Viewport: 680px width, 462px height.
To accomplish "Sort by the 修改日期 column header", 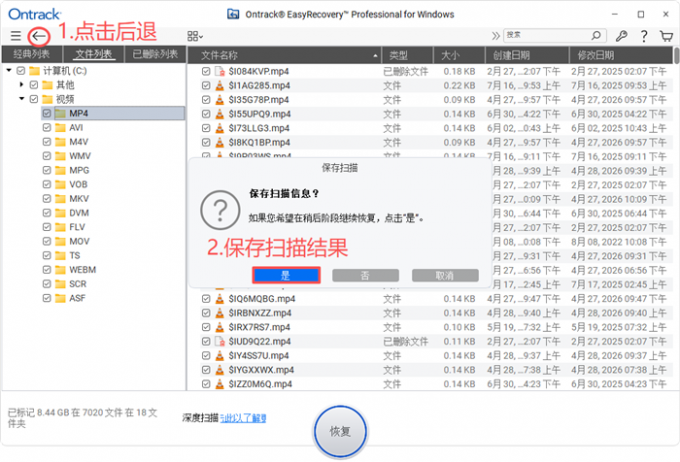I will tap(621, 55).
